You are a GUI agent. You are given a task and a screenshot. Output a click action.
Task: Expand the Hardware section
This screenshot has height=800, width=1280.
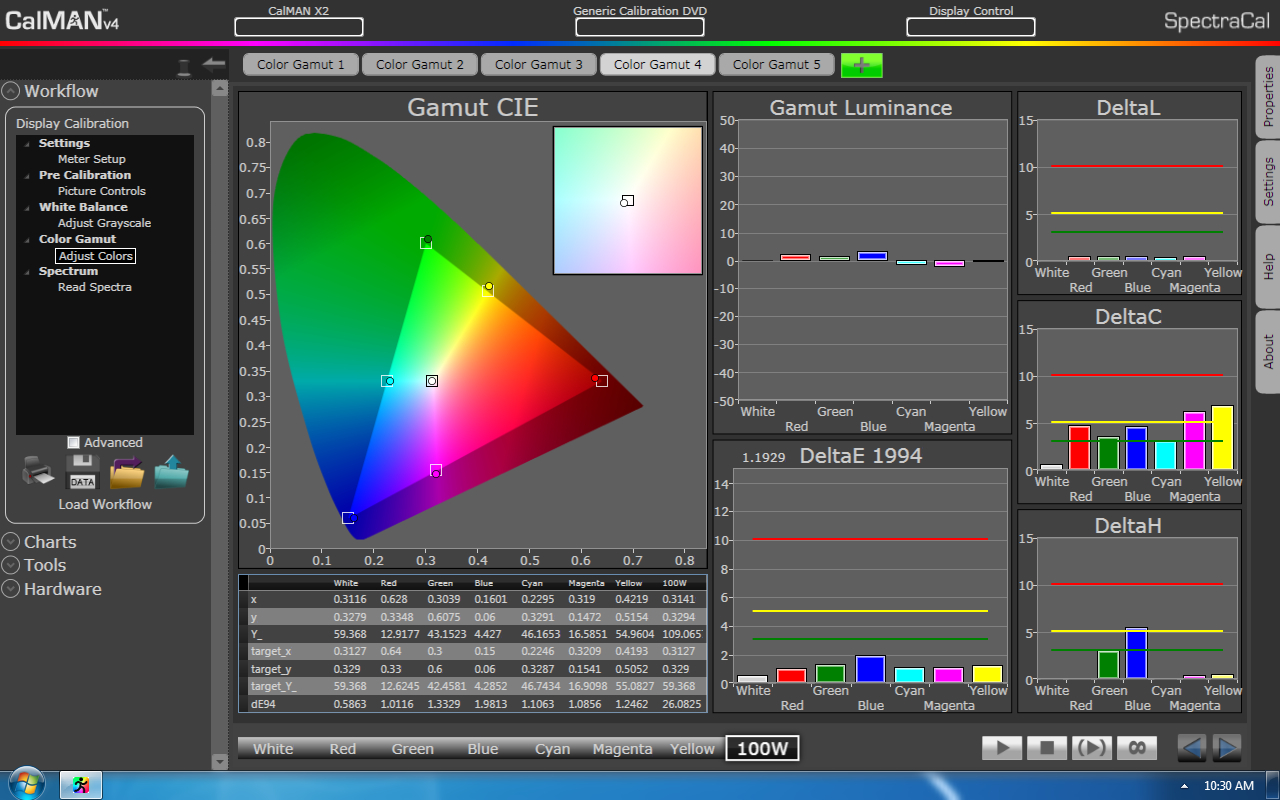(x=11, y=589)
